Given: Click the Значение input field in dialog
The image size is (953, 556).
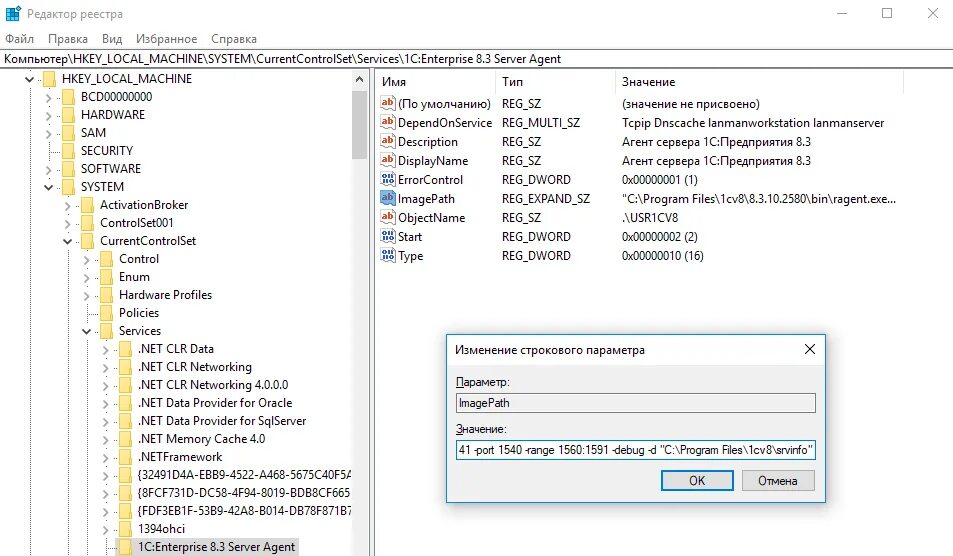Looking at the screenshot, I should pyautogui.click(x=636, y=450).
